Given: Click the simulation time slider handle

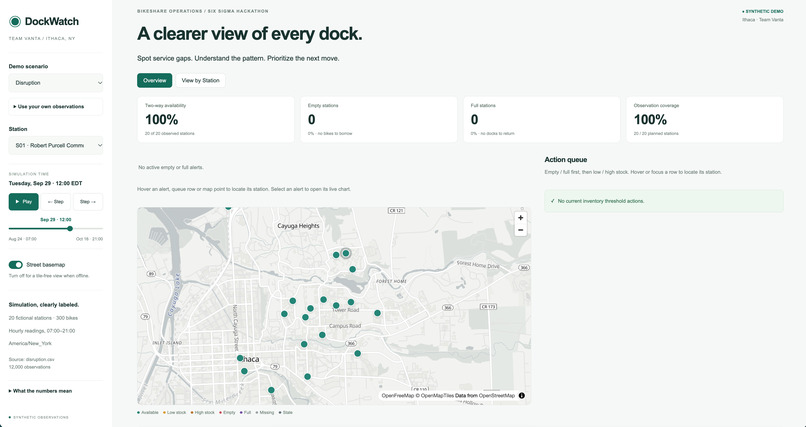Looking at the screenshot, I should click(70, 229).
